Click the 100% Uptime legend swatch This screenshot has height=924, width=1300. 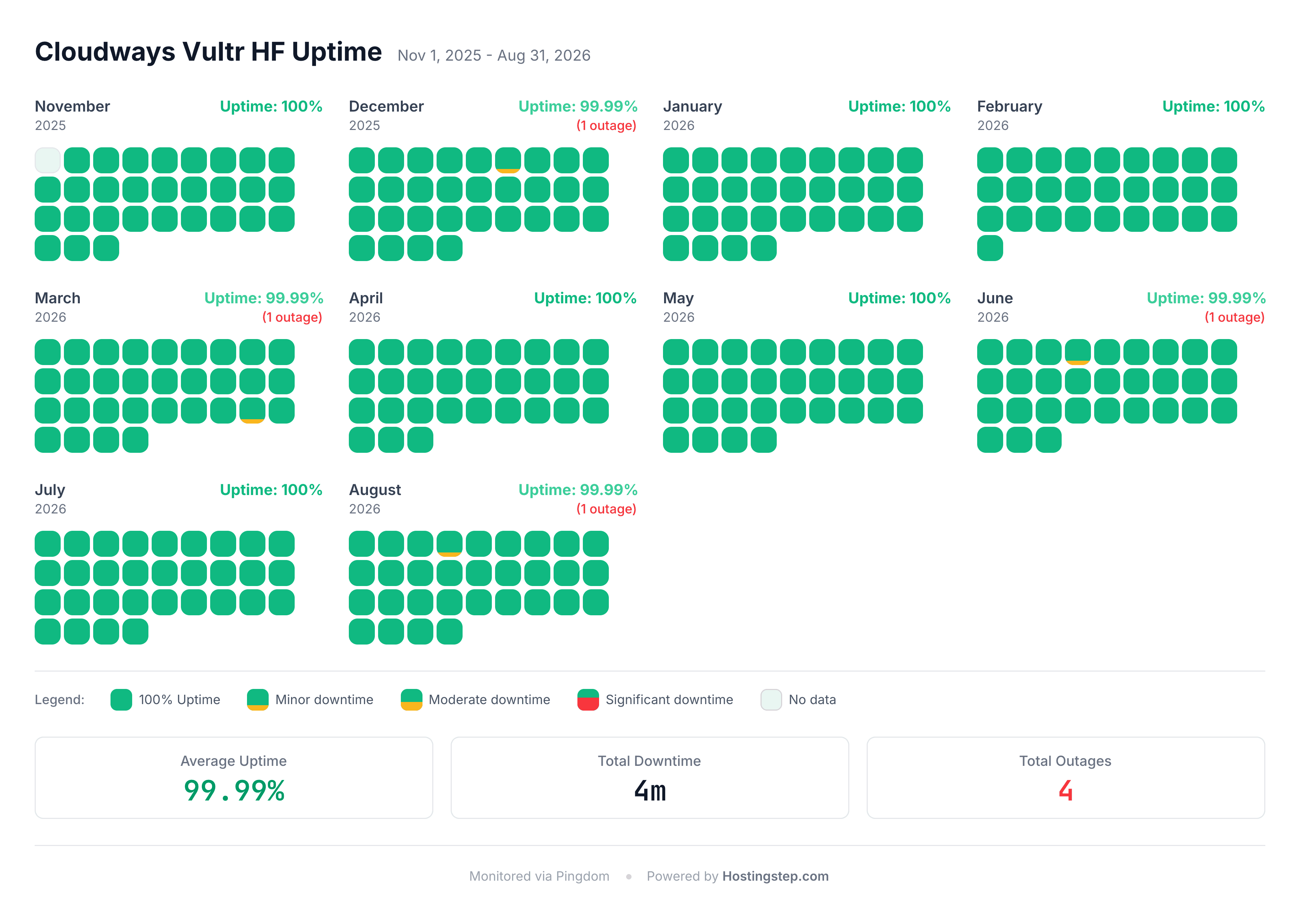pos(121,700)
